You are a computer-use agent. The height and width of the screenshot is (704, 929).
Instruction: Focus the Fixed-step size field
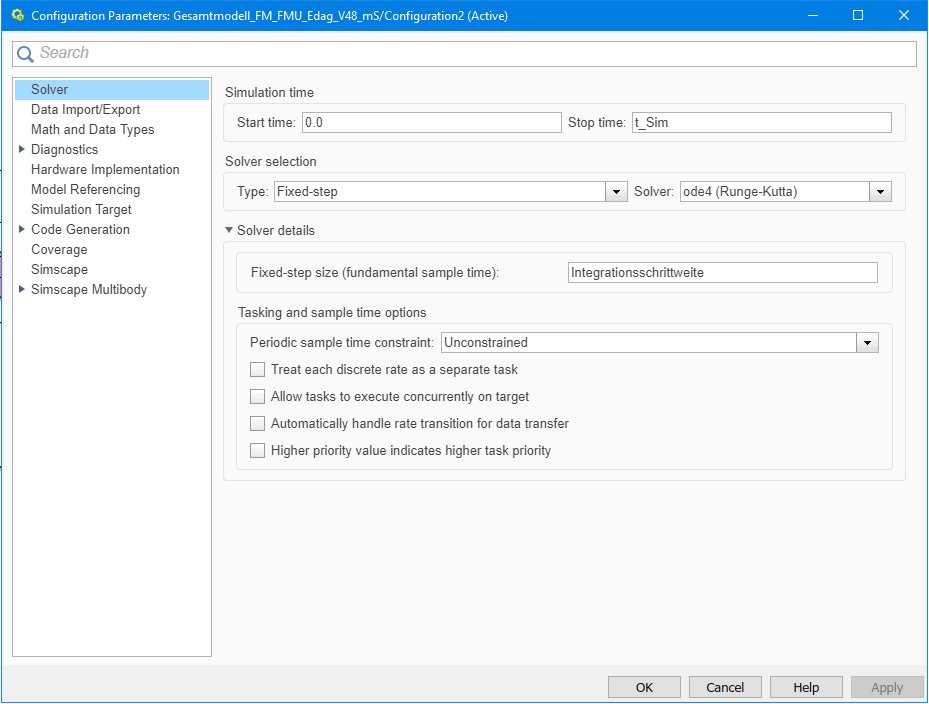point(721,273)
